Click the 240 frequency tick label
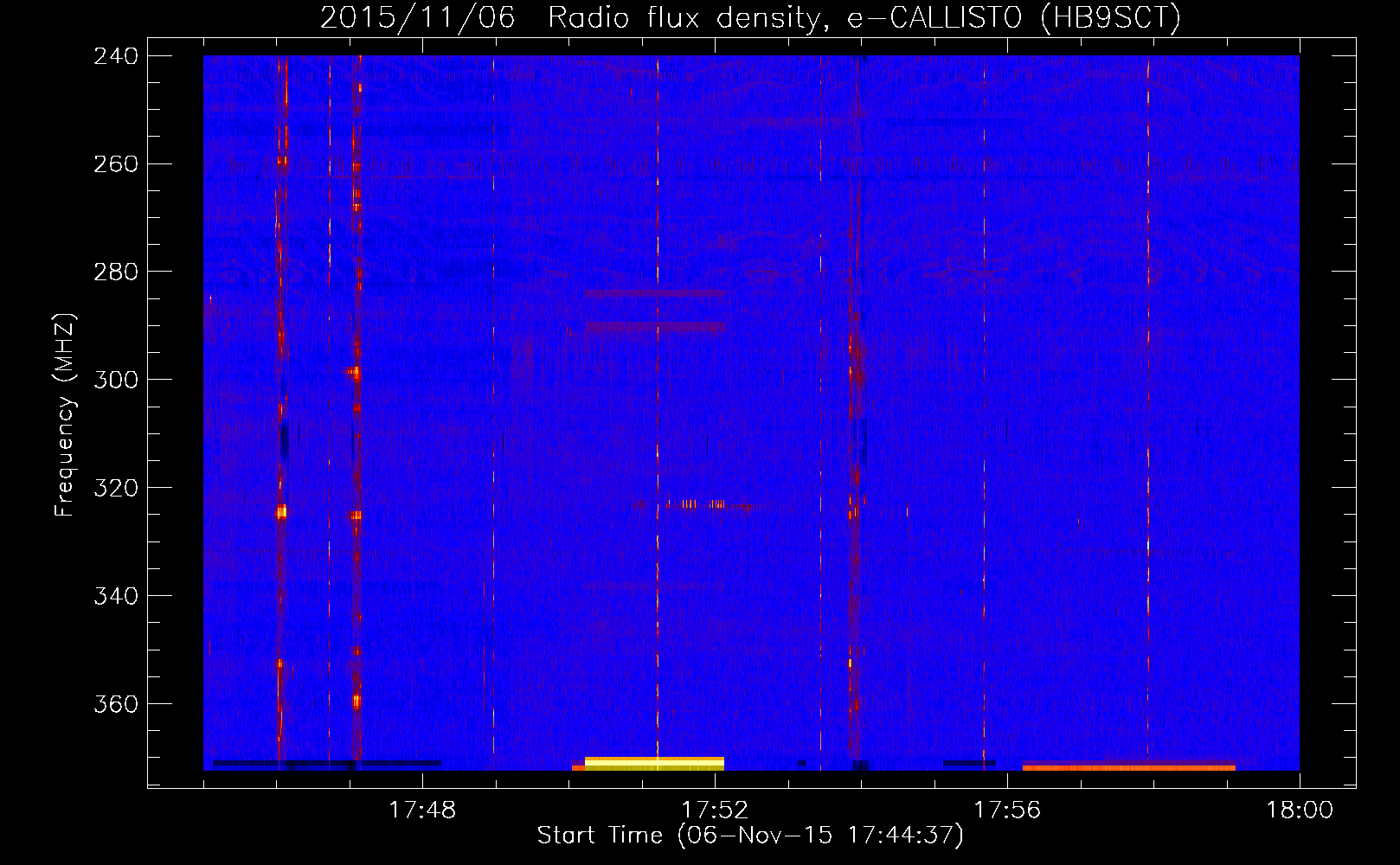The image size is (1400, 865). [116, 55]
